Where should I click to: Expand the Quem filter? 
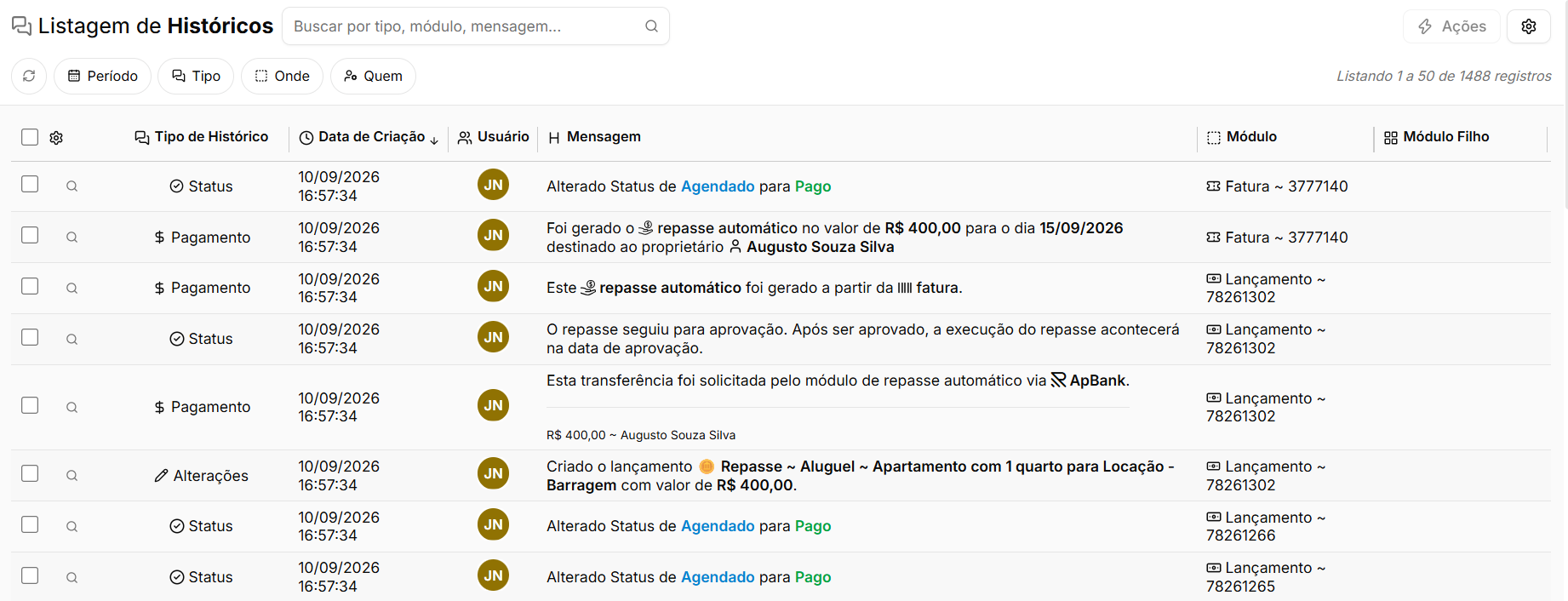click(373, 76)
